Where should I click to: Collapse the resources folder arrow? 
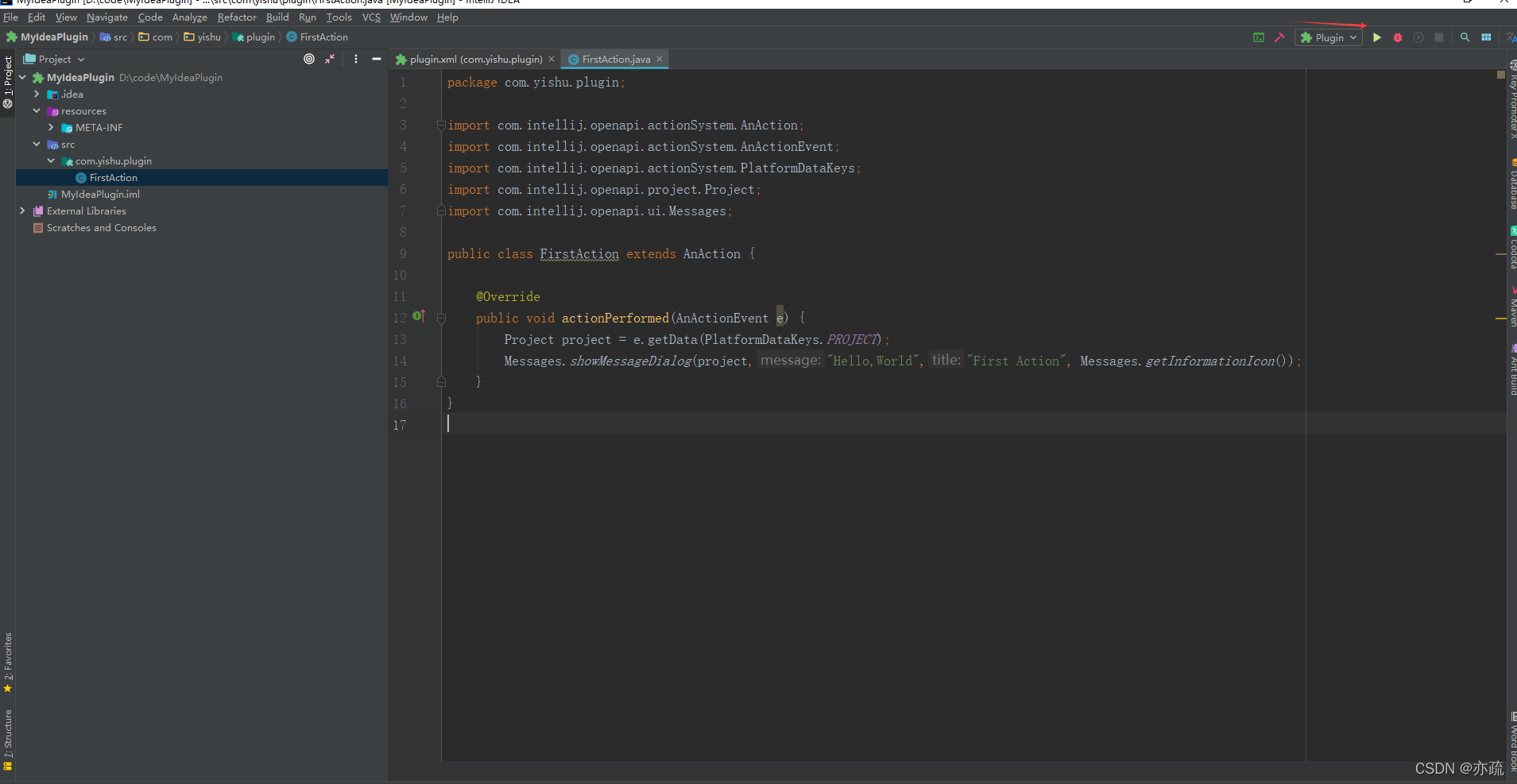(x=37, y=110)
